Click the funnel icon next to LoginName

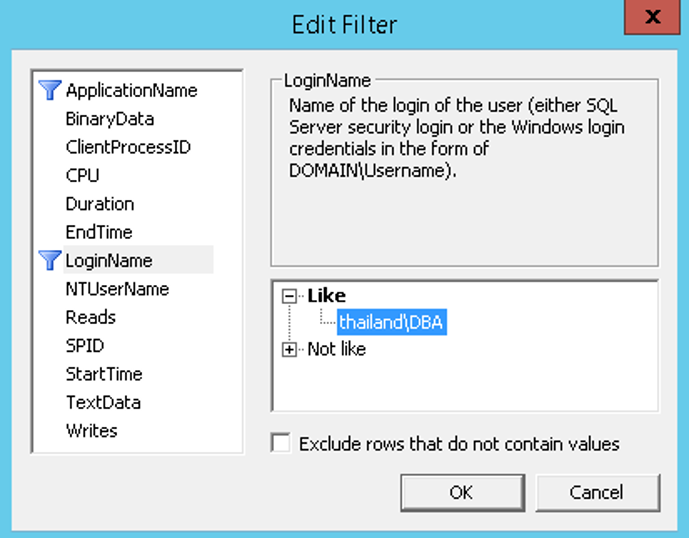[x=50, y=261]
